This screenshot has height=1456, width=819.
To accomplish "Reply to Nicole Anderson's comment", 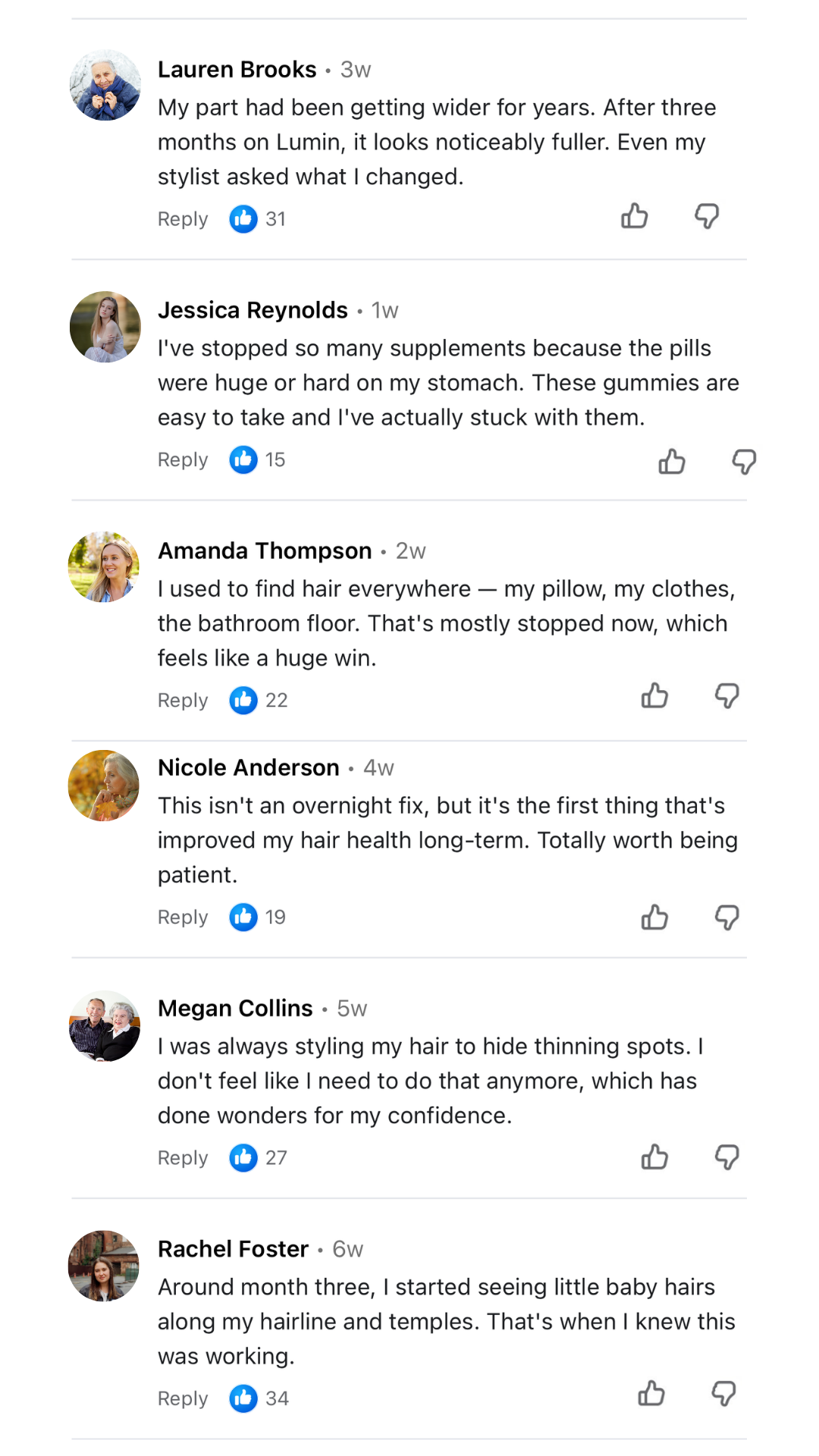I will pos(183,918).
